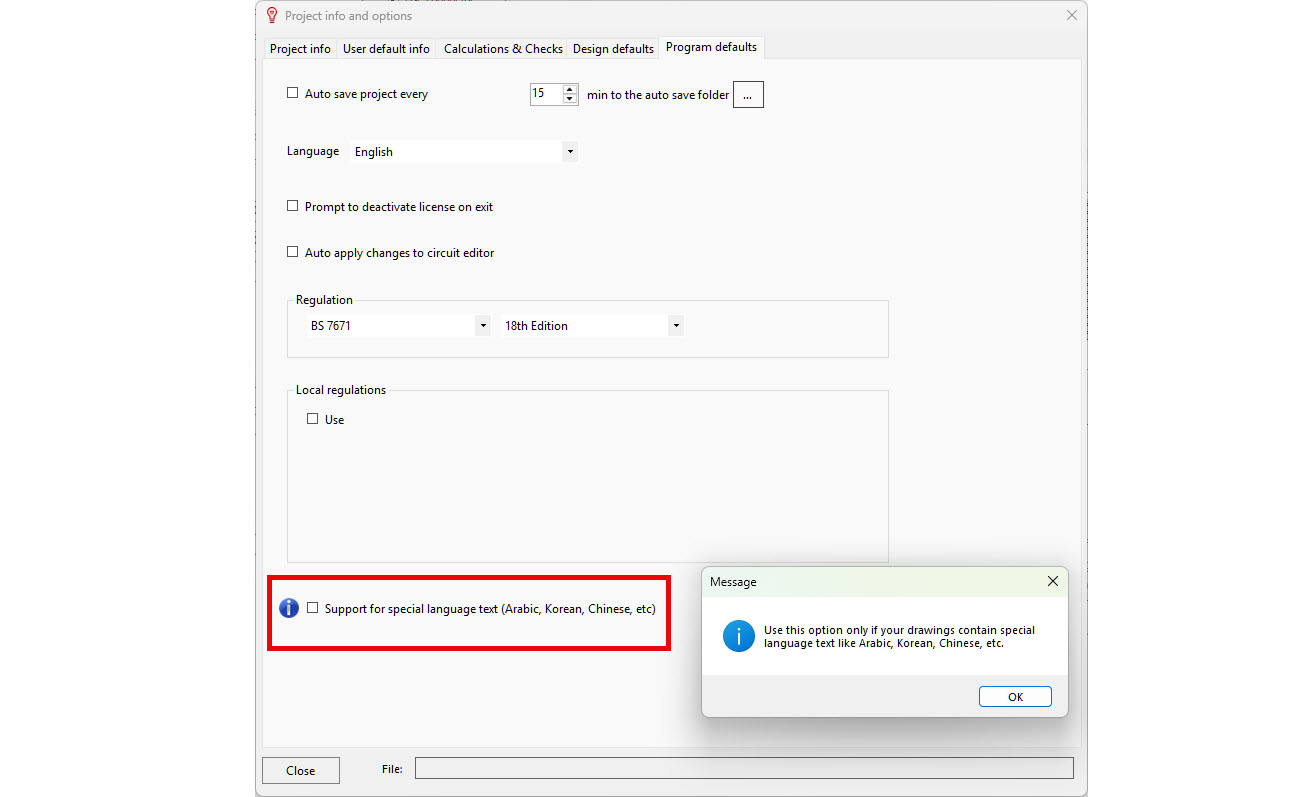The image size is (1305, 797).
Task: Select the Calculations & Checks tab
Action: 503,49
